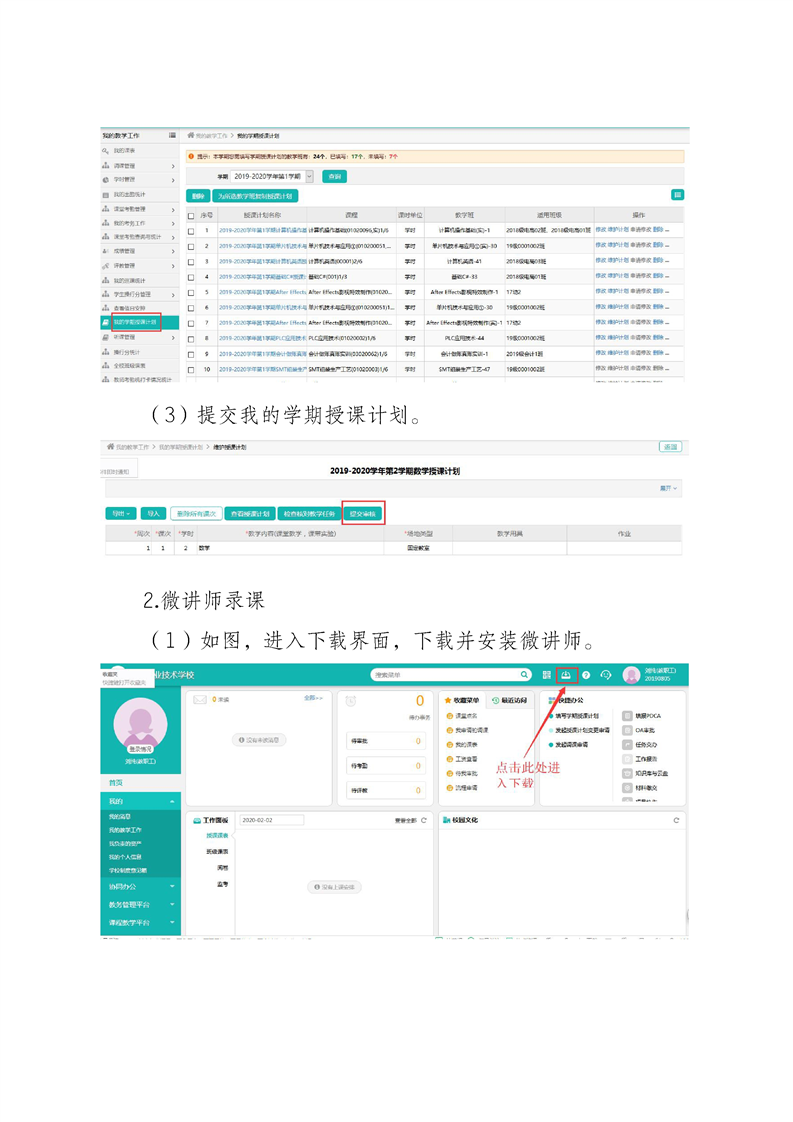
Task: Select 我的学期授课计划 in left menu
Action: point(134,323)
